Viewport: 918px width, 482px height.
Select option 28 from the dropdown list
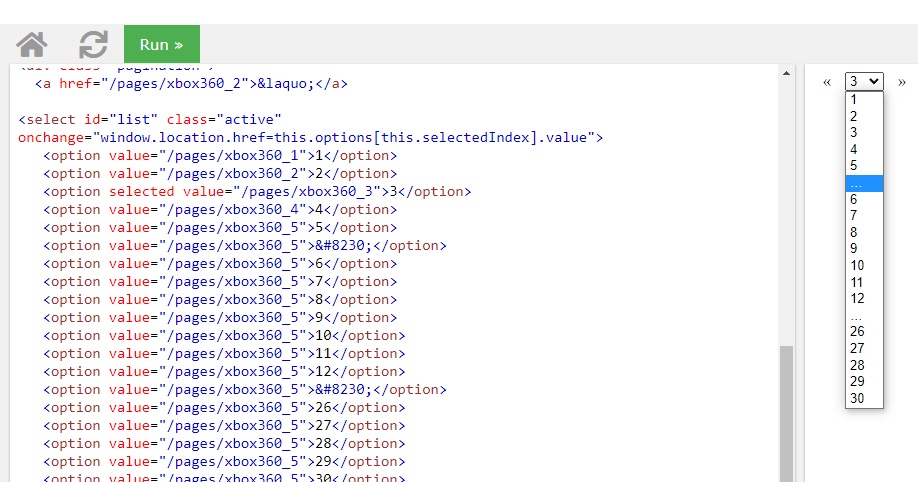[864, 365]
